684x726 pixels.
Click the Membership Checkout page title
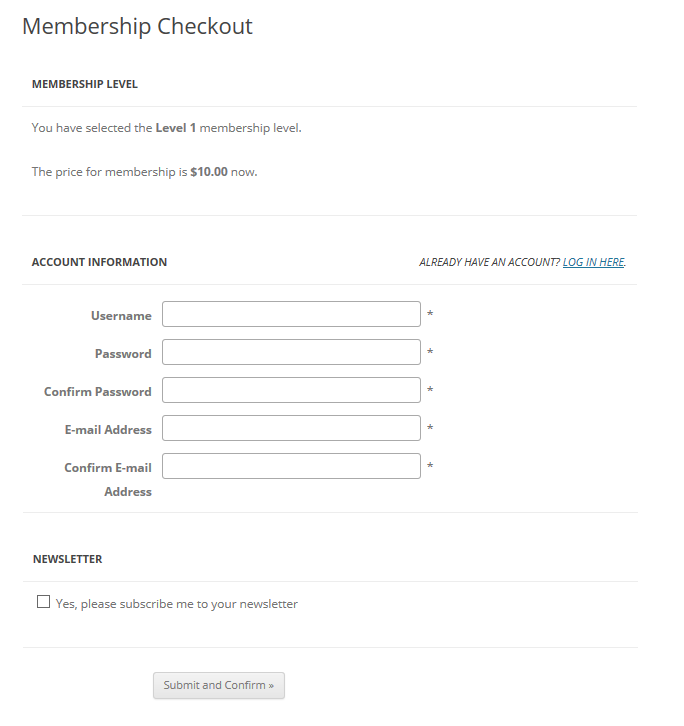(x=138, y=26)
